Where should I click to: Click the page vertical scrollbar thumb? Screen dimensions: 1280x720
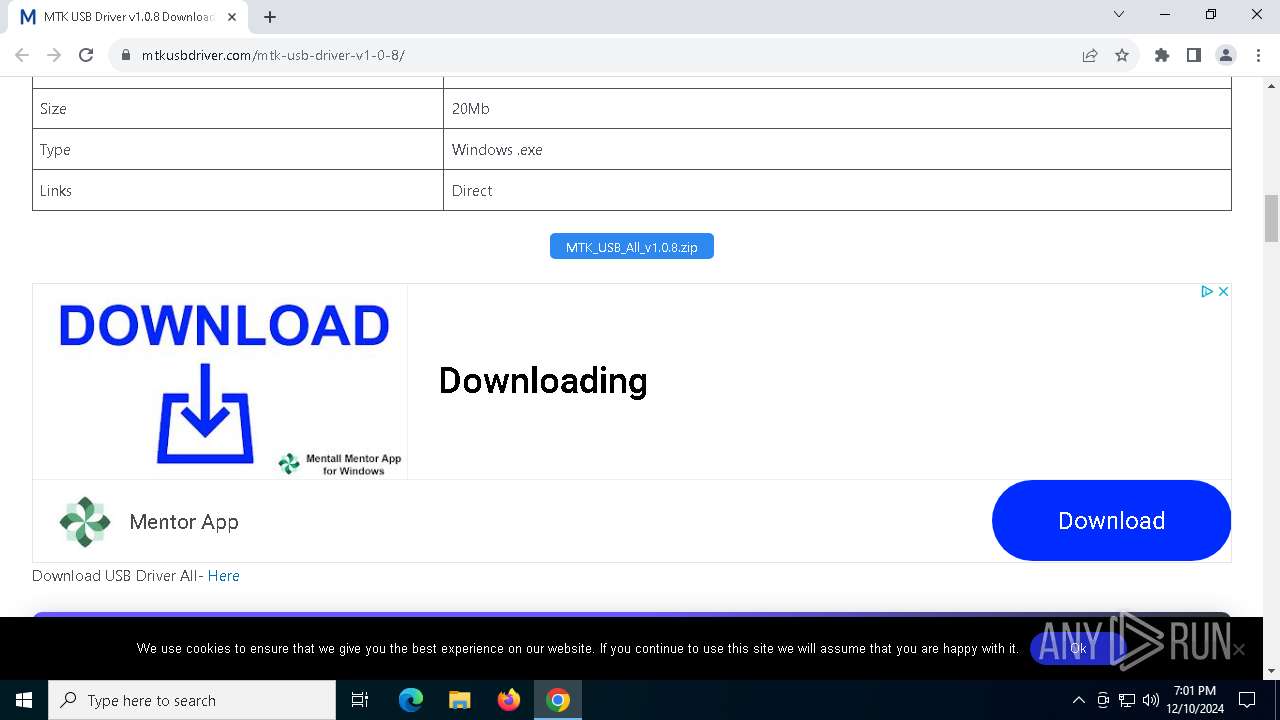(x=1271, y=218)
